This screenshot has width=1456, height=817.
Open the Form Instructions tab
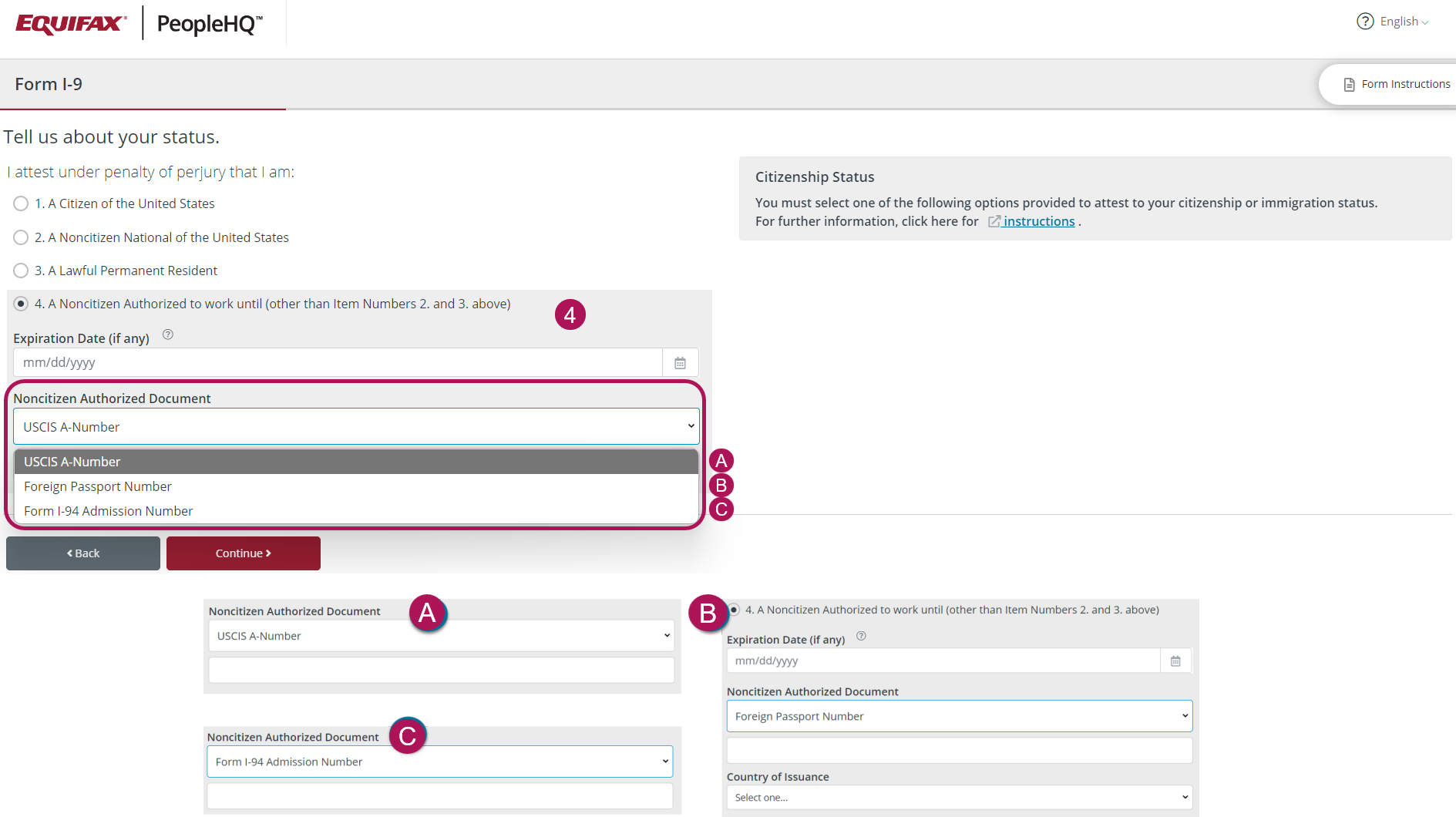1405,83
